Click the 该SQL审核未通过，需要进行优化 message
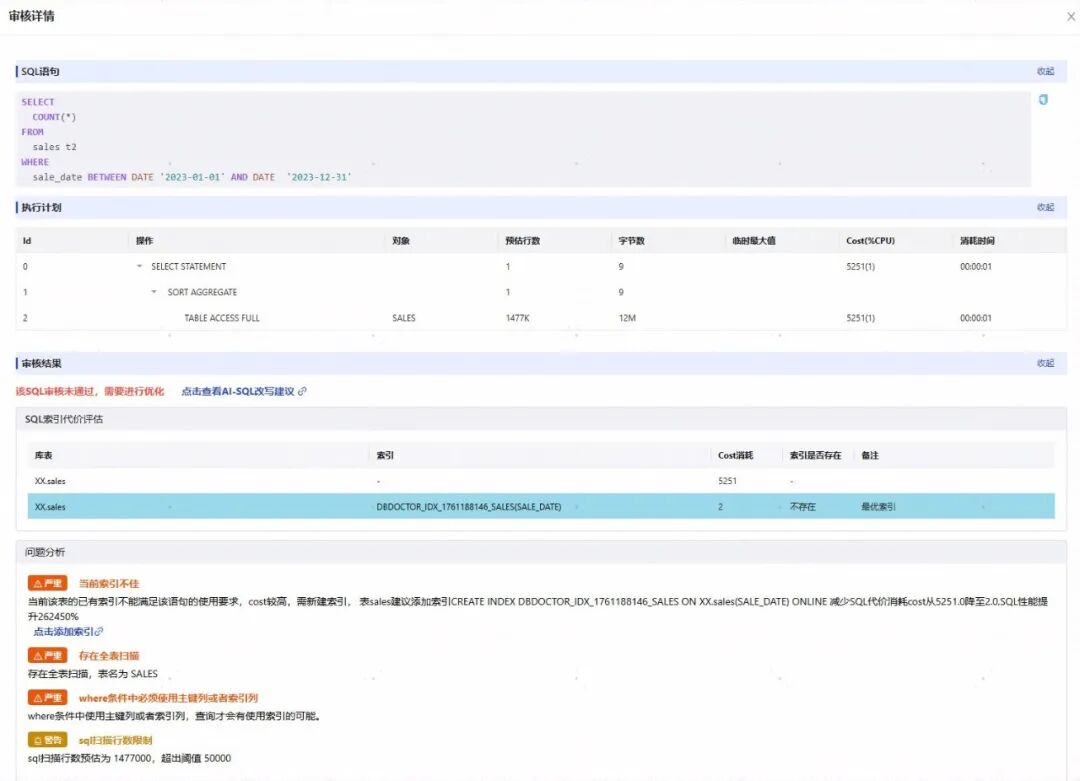The height and width of the screenshot is (781, 1080). 90,391
